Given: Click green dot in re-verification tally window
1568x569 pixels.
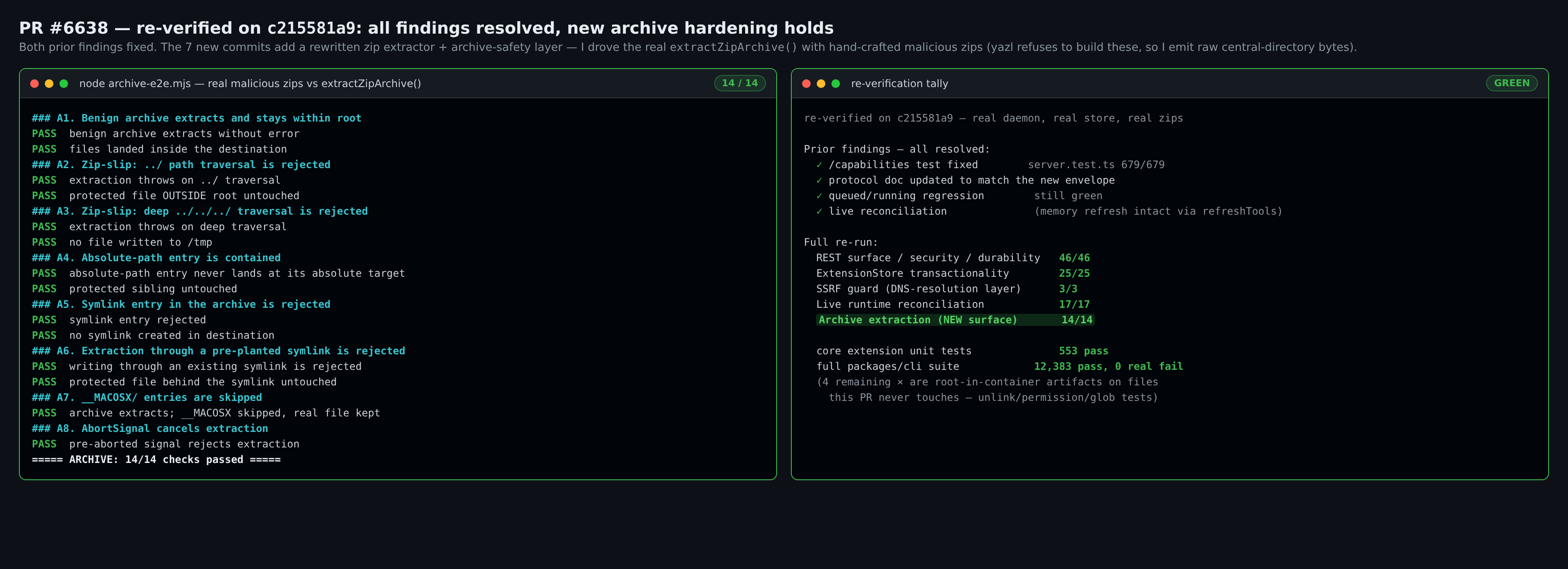Looking at the screenshot, I should coord(836,84).
